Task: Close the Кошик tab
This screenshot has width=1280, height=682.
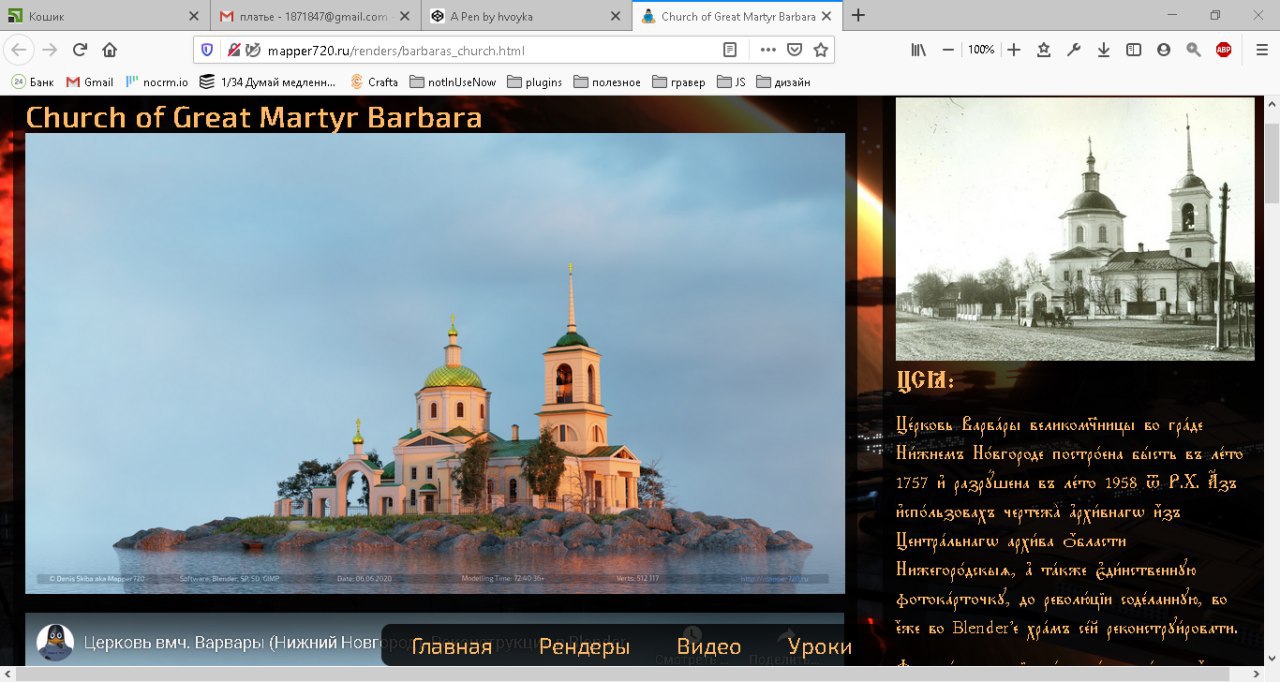Action: (194, 16)
